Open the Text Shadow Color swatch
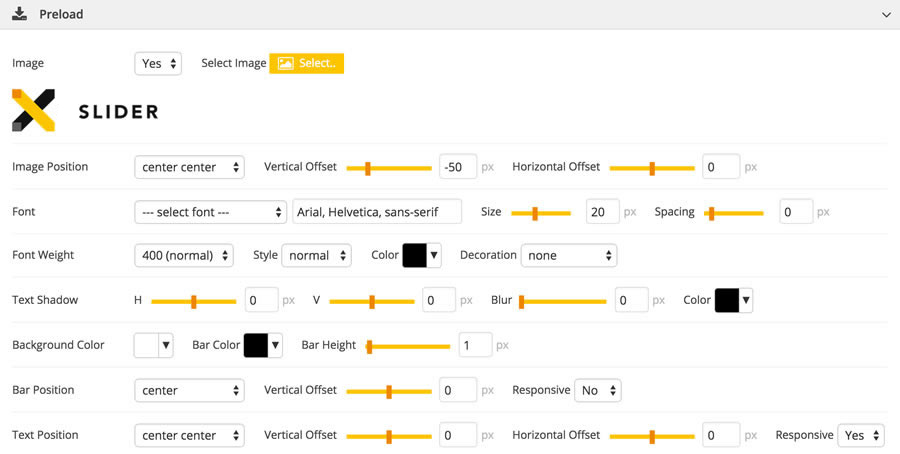The width and height of the screenshot is (900, 454). [x=734, y=300]
